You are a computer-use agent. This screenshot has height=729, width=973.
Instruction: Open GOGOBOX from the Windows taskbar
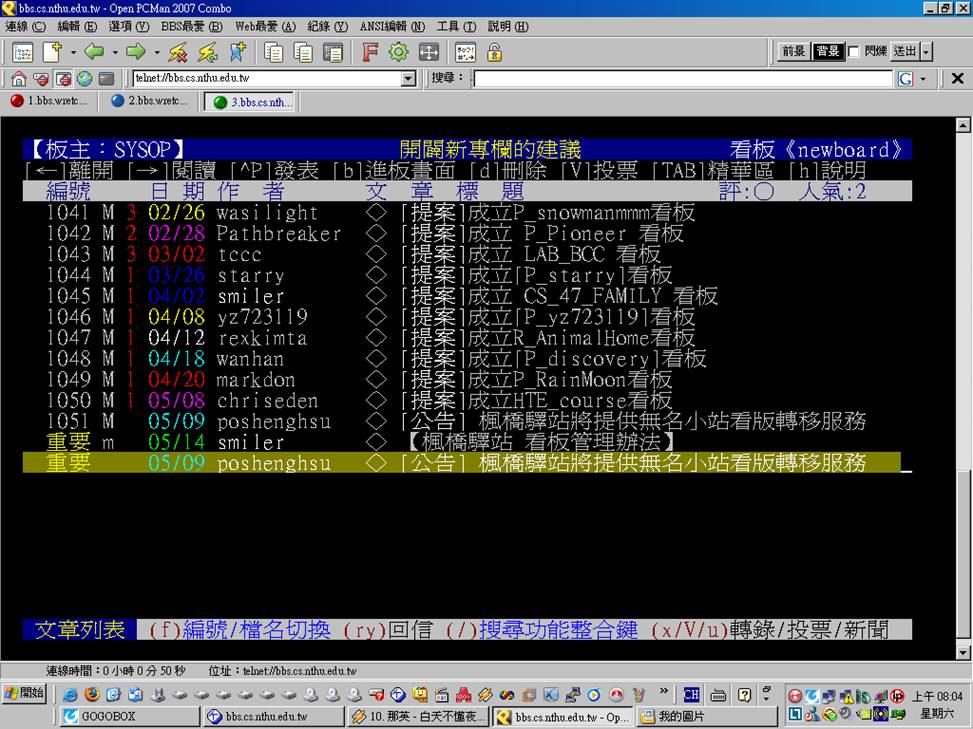pyautogui.click(x=100, y=716)
